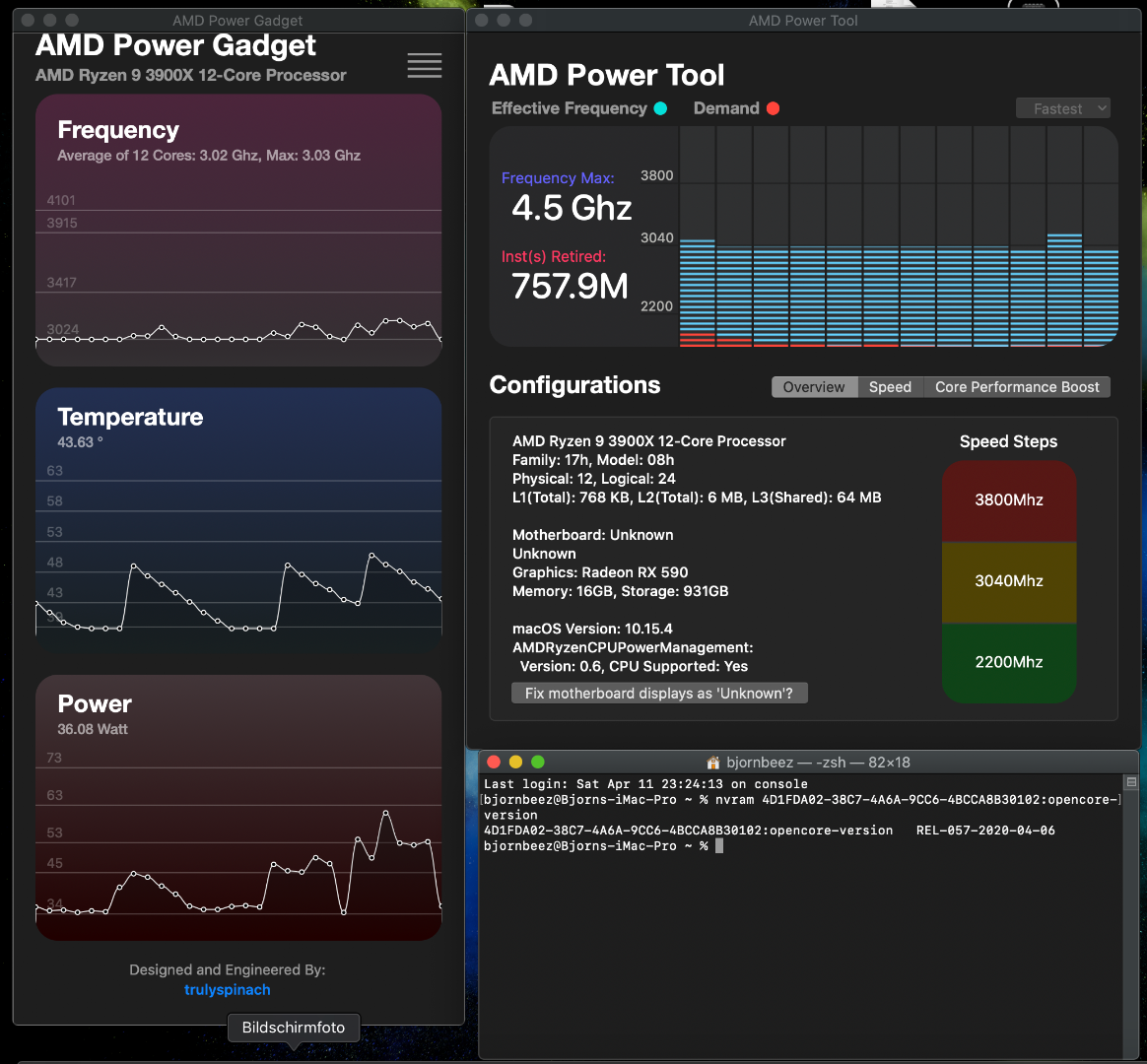Click the AMD Power Gadget window title bar
Image resolution: width=1147 pixels, height=1064 pixels.
(237, 21)
